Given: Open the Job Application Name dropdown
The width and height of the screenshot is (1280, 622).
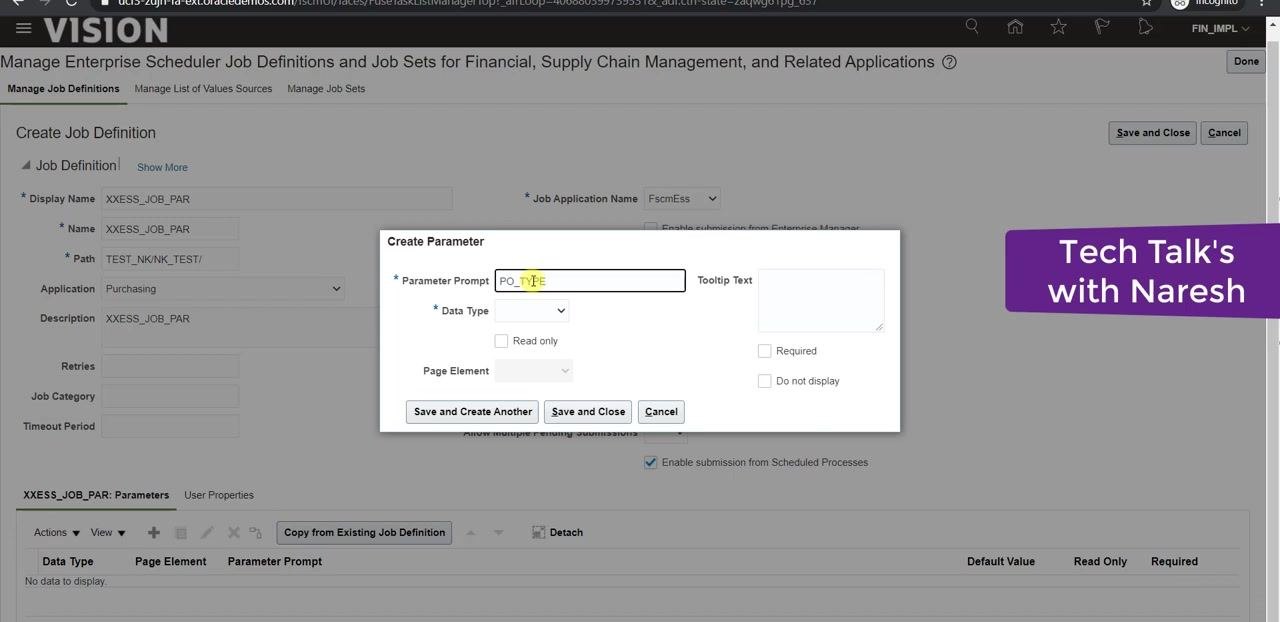Looking at the screenshot, I should 681,198.
